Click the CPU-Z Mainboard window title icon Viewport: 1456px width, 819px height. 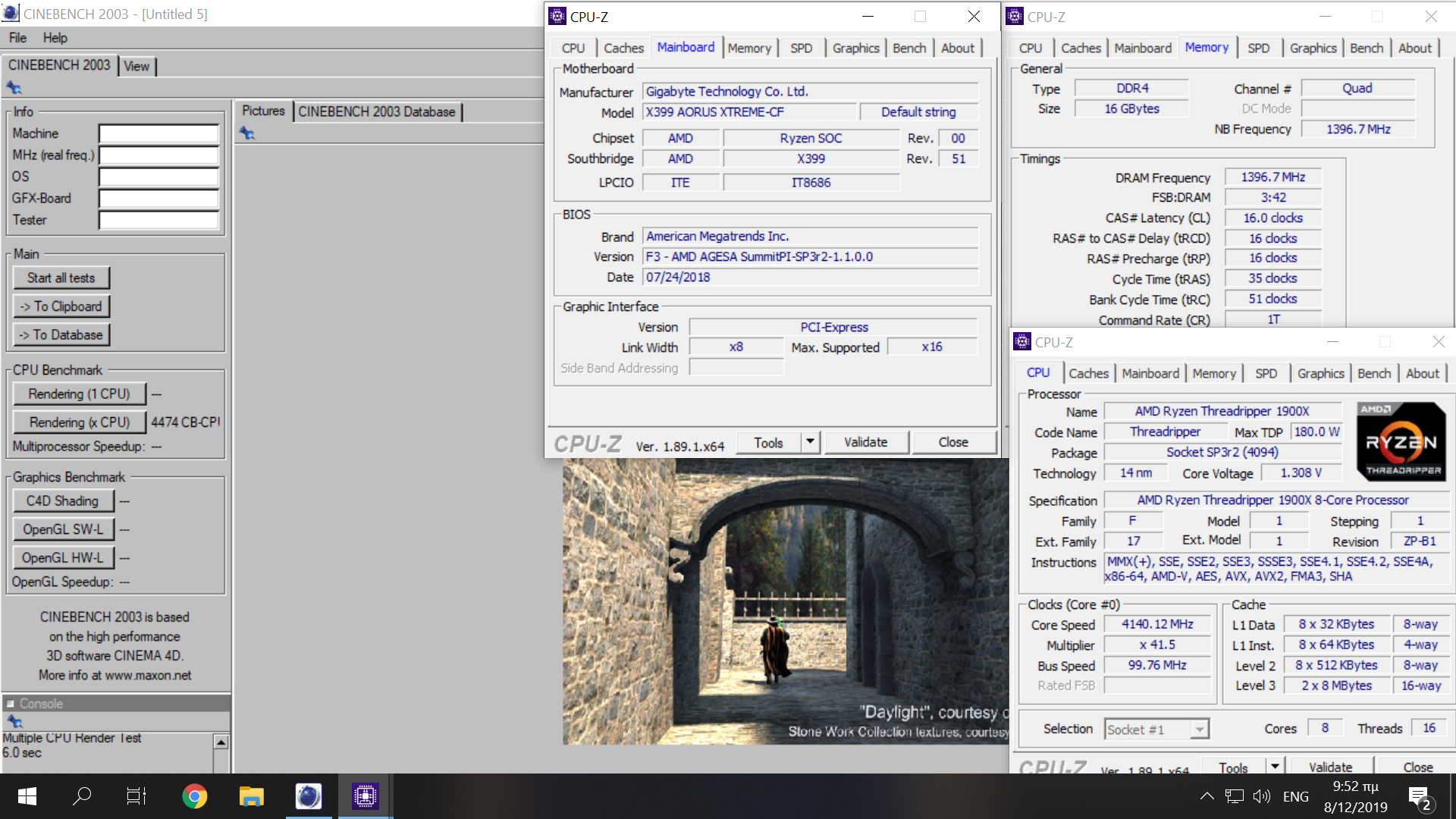coord(557,16)
